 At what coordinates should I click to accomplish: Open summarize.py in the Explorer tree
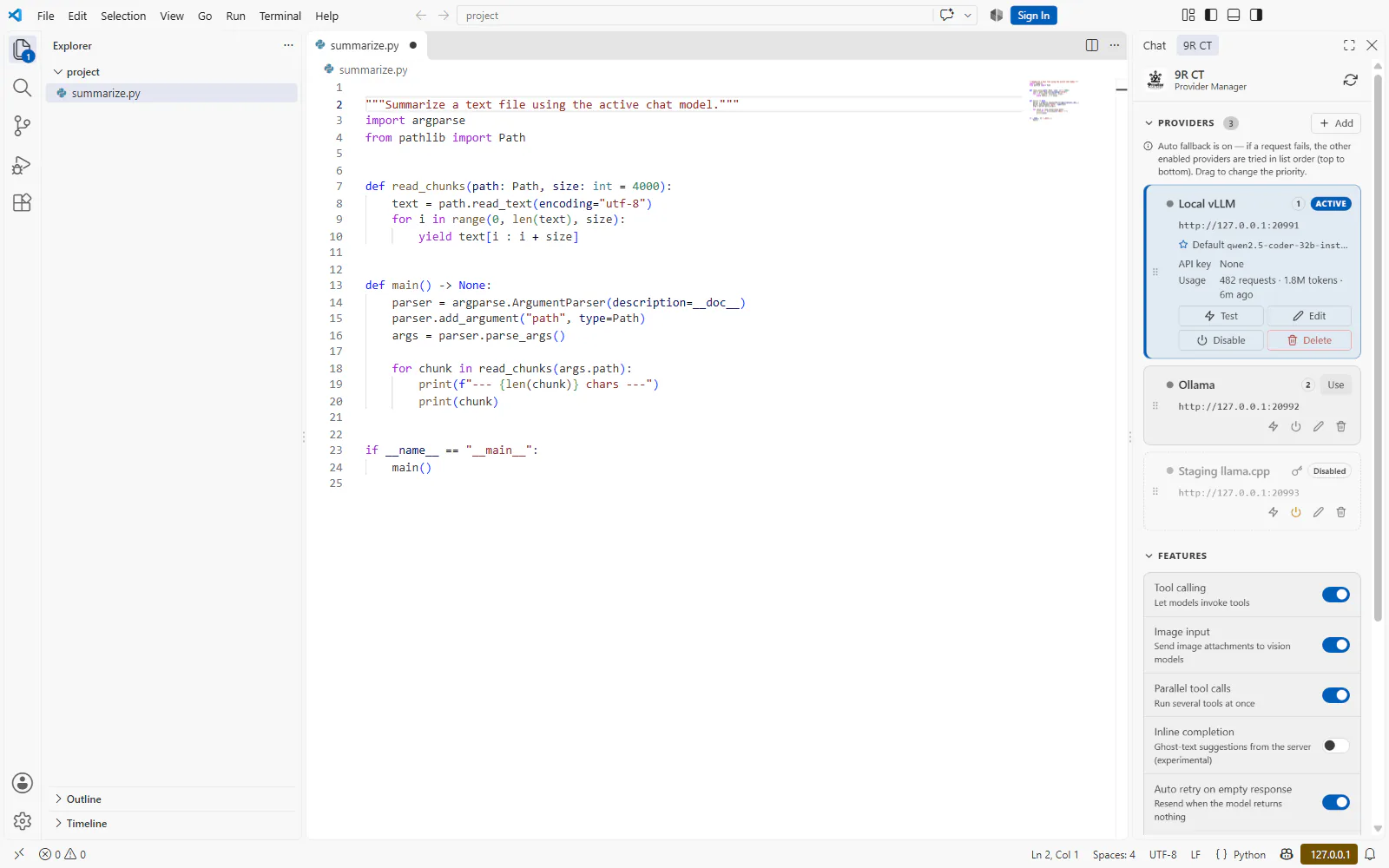tap(172, 93)
